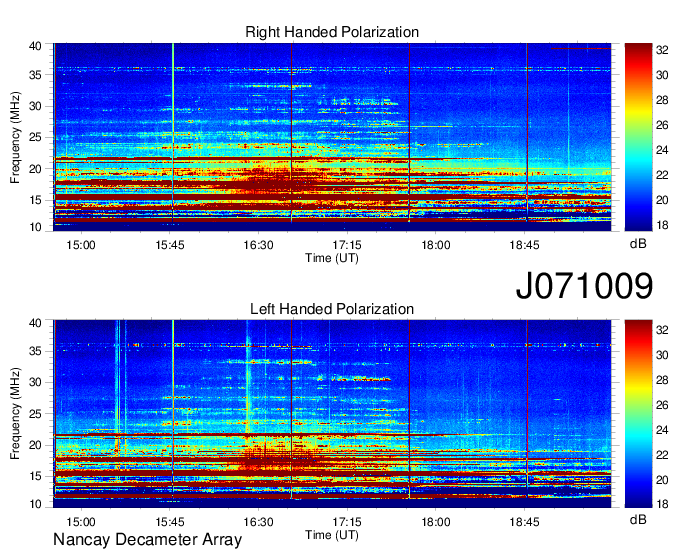Click the "15" frequency tick on Right Handed plot
This screenshot has width=680, height=552.
pos(36,200)
